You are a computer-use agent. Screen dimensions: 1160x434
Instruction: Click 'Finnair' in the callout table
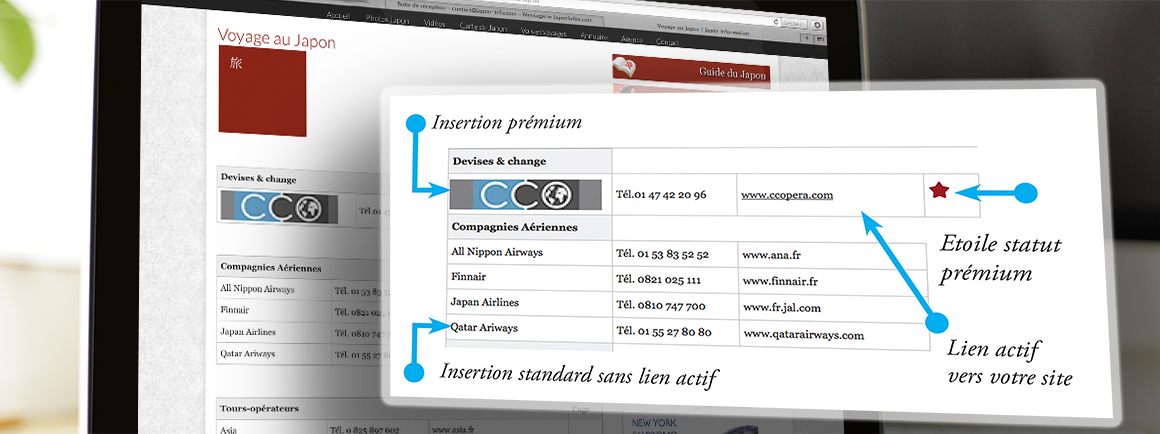pos(468,277)
